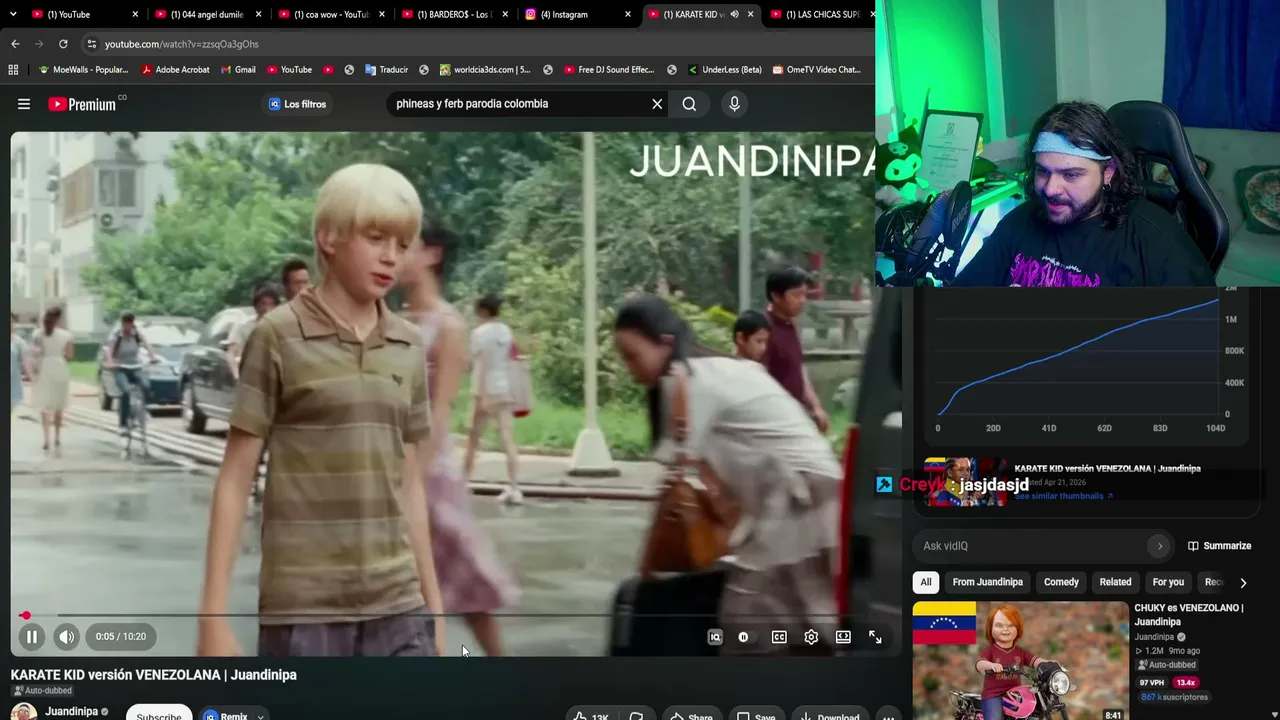Viewport: 1280px width, 720px height.
Task: Select the 'From Juandinipa' filter chip
Action: click(987, 582)
